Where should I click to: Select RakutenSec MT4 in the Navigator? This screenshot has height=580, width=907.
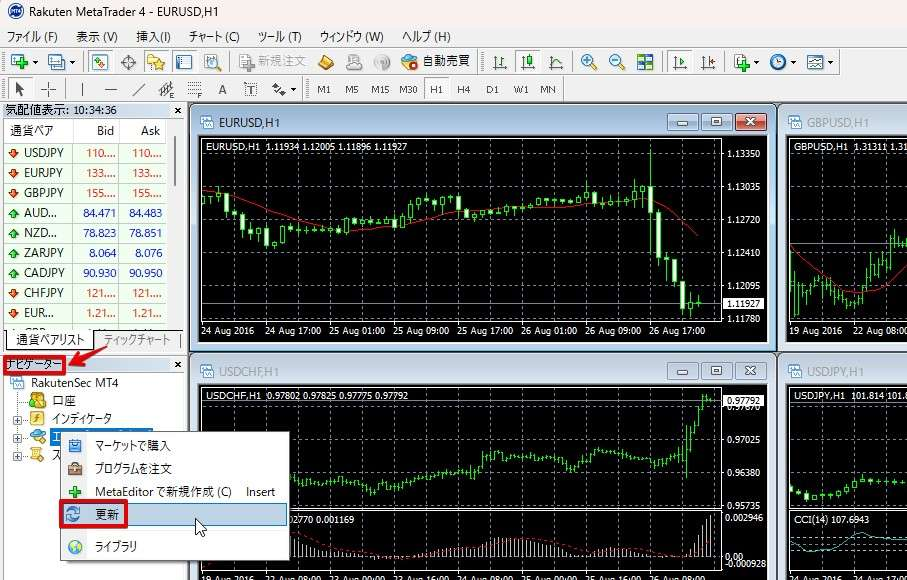[74, 383]
